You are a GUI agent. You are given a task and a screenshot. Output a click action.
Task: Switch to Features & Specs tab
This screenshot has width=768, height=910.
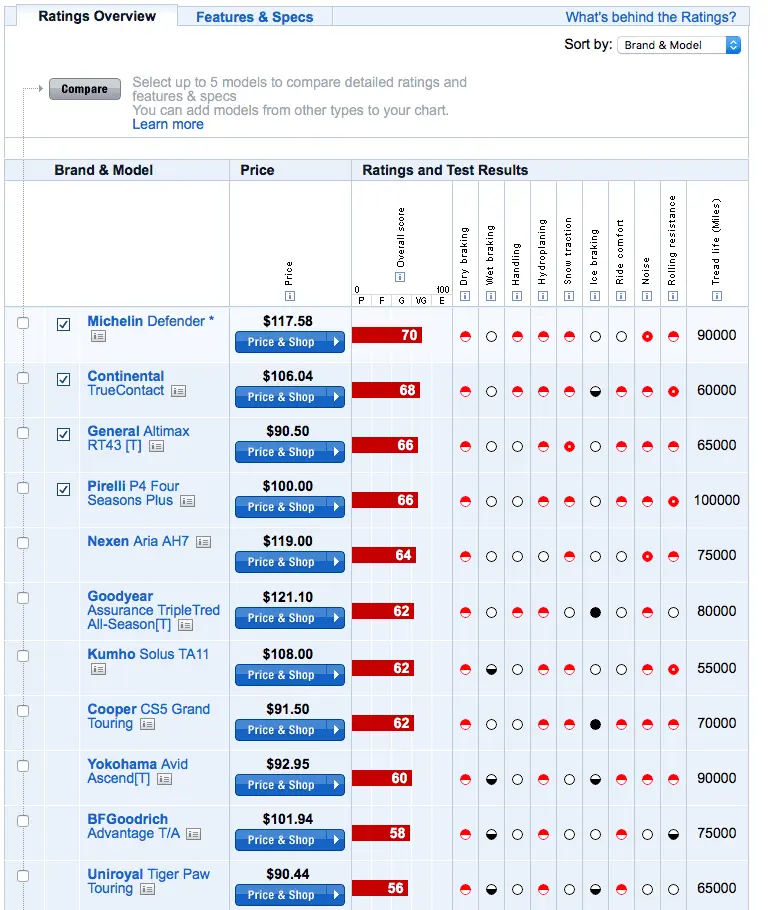(x=254, y=17)
